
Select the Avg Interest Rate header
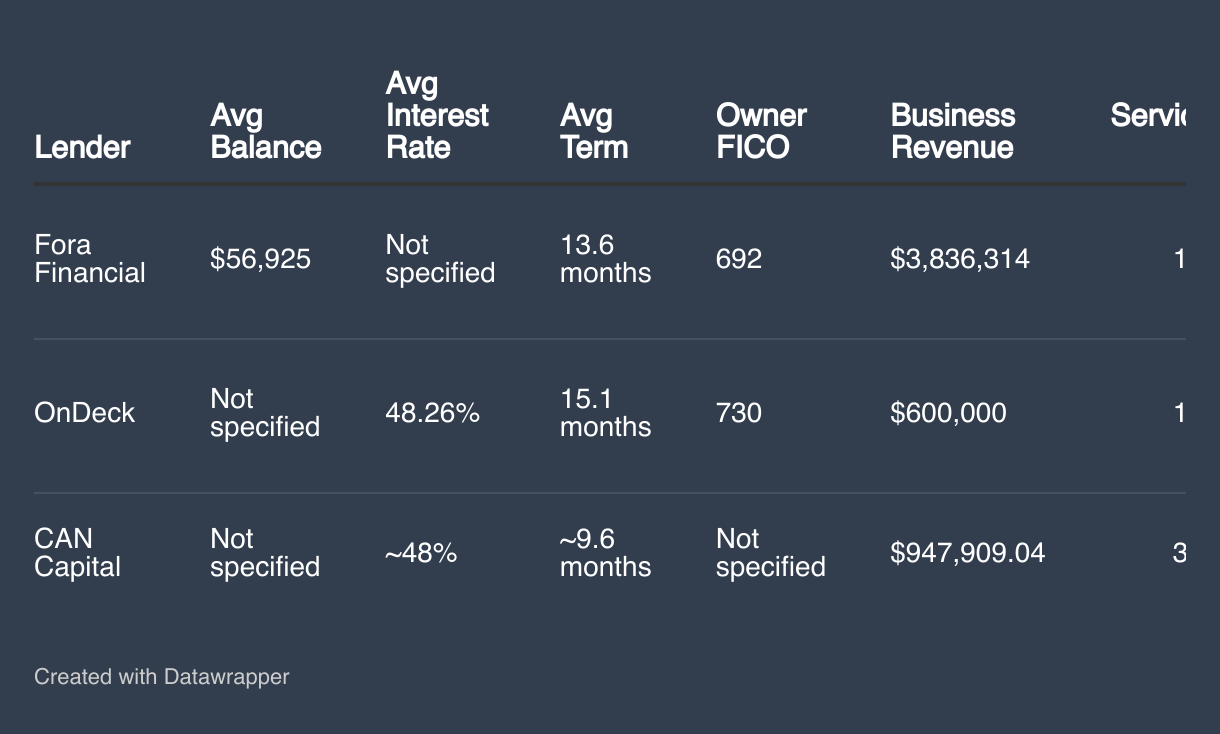(437, 115)
